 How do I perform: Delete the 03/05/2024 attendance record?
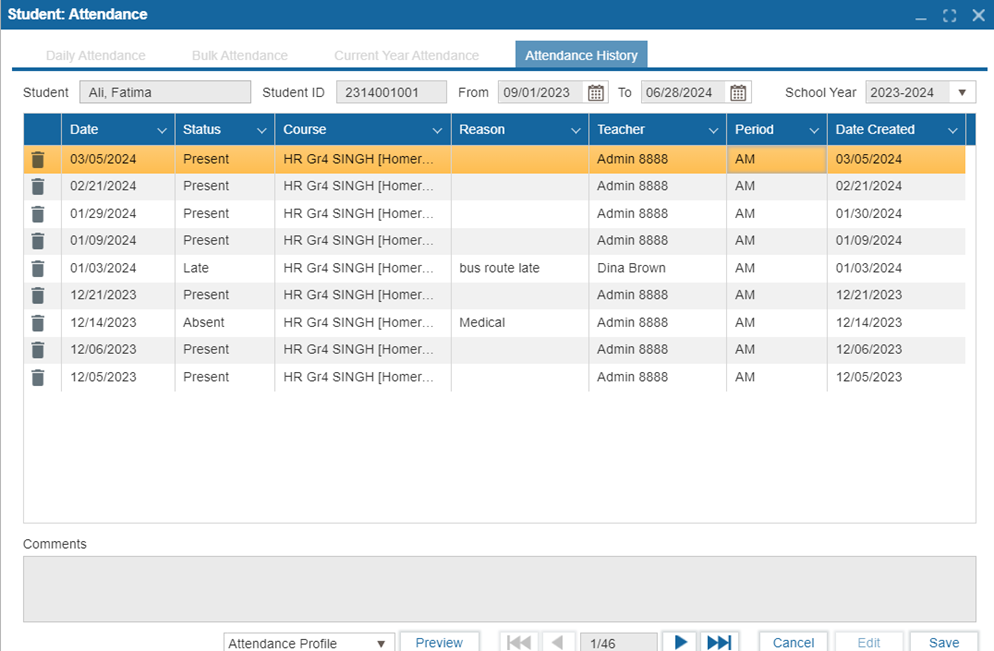tap(38, 159)
